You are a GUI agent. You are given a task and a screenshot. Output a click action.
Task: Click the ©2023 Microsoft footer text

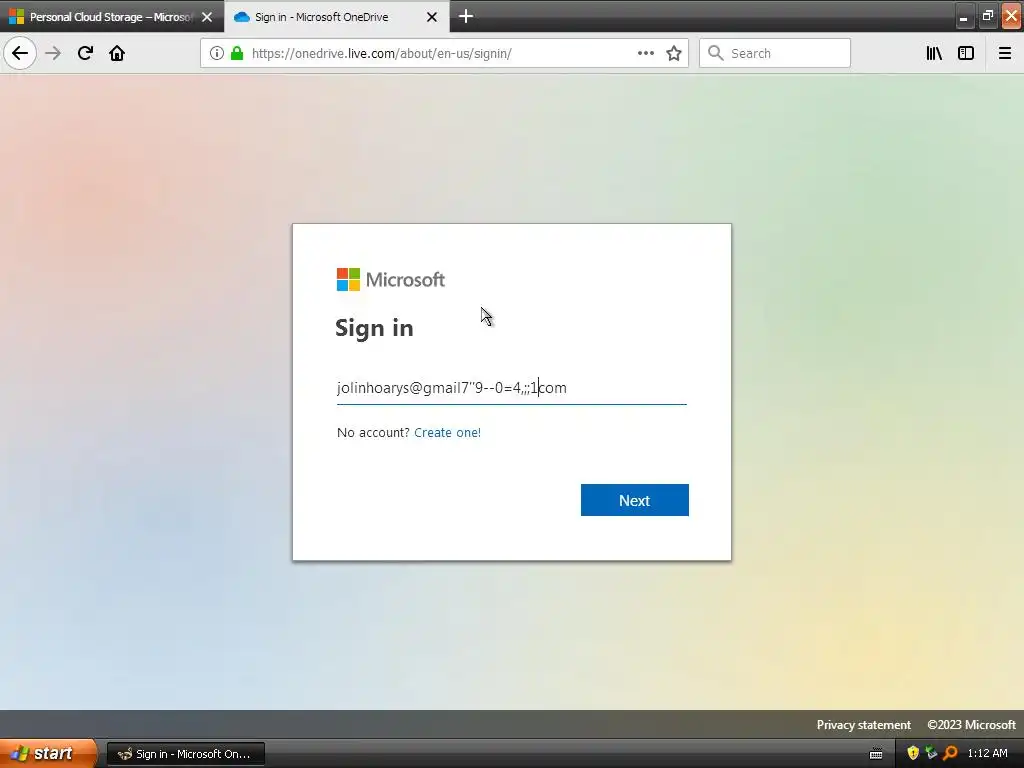click(971, 725)
